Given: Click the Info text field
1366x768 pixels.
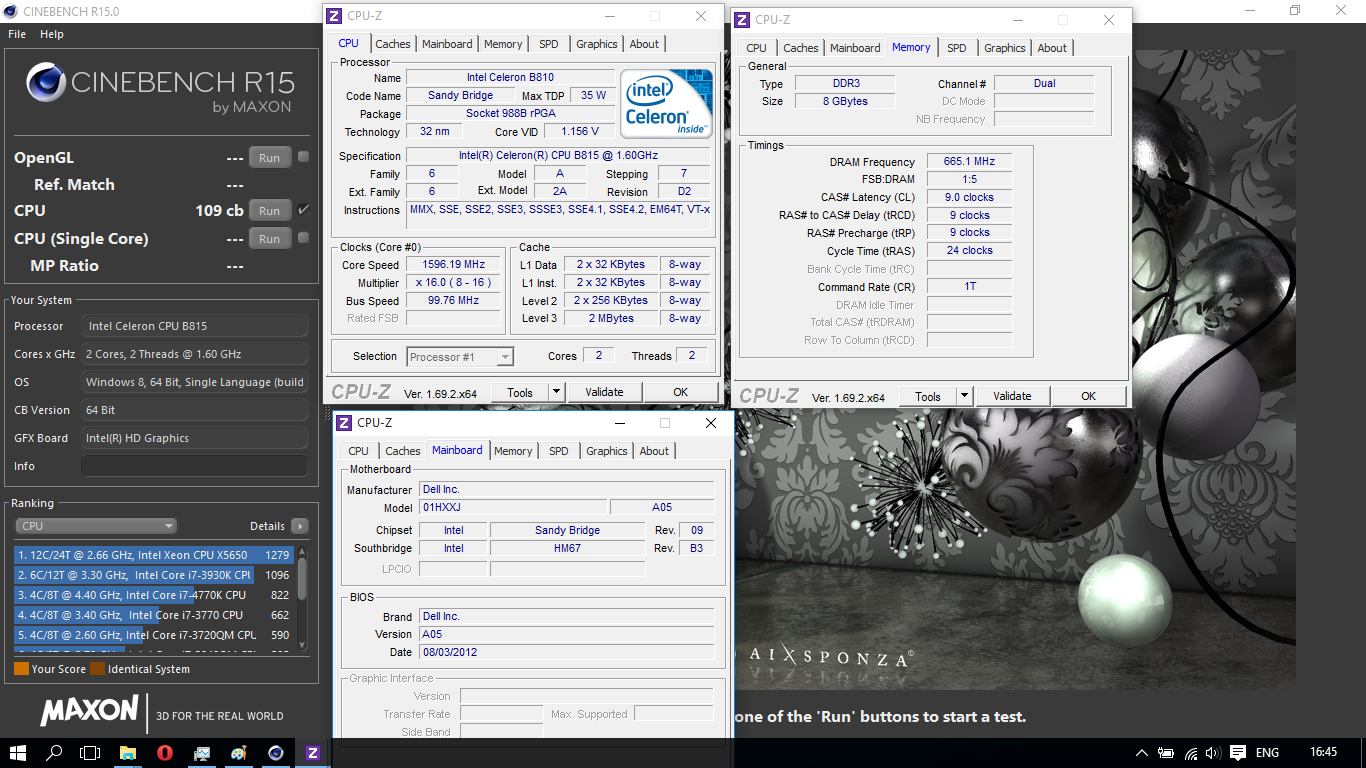Looking at the screenshot, I should (195, 466).
